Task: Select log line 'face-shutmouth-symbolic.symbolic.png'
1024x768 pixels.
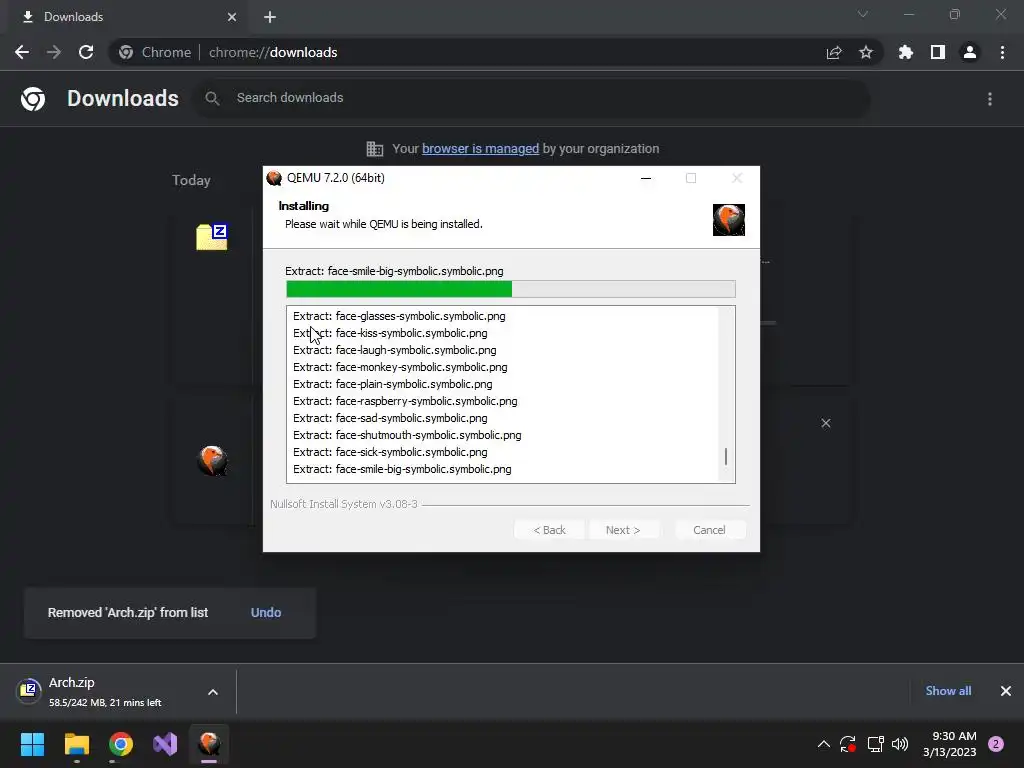Action: click(x=407, y=435)
